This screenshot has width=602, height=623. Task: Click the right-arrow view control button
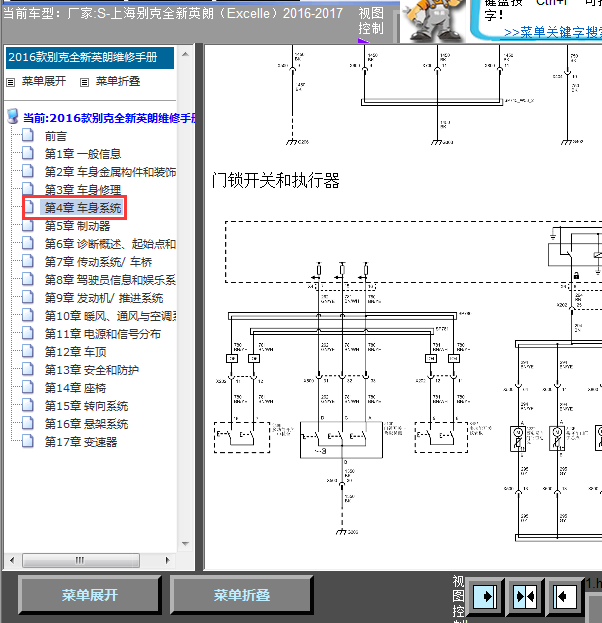tap(485, 596)
